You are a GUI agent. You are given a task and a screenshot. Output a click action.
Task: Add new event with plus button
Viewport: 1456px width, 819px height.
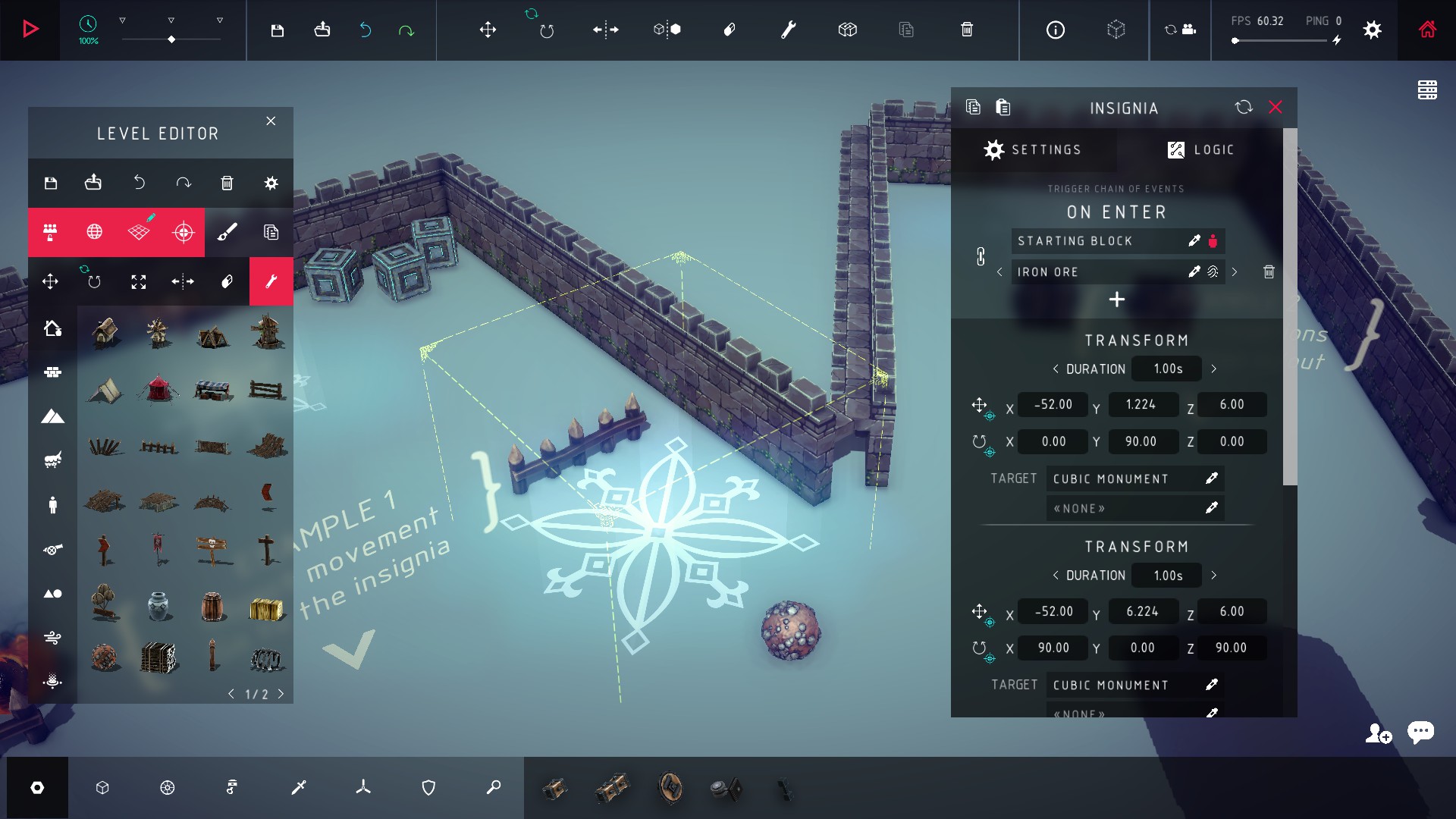1116,300
